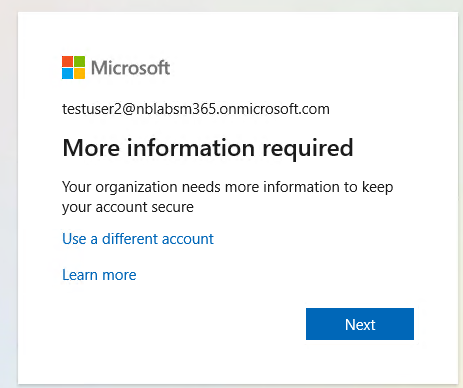Follow the Learn more link
Screen dimensions: 463x388
99,275
